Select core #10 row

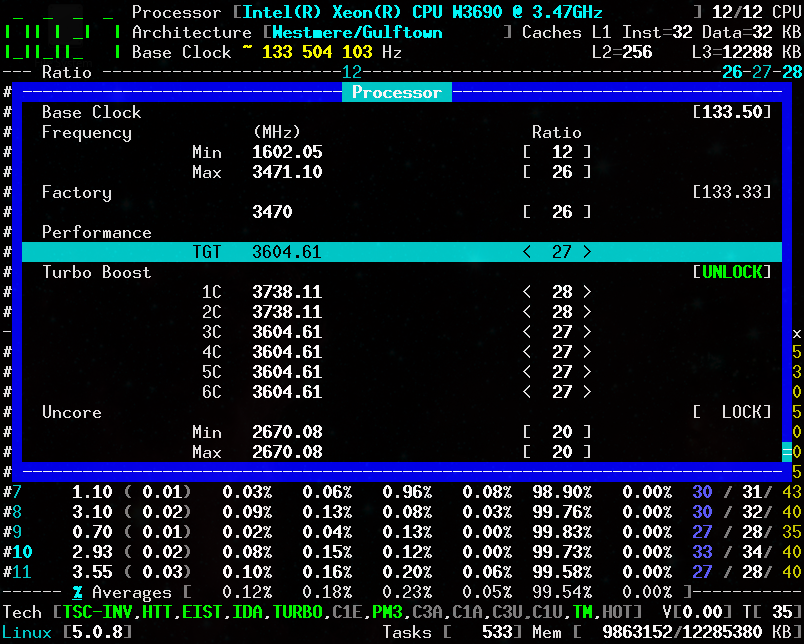pyautogui.click(x=402, y=552)
